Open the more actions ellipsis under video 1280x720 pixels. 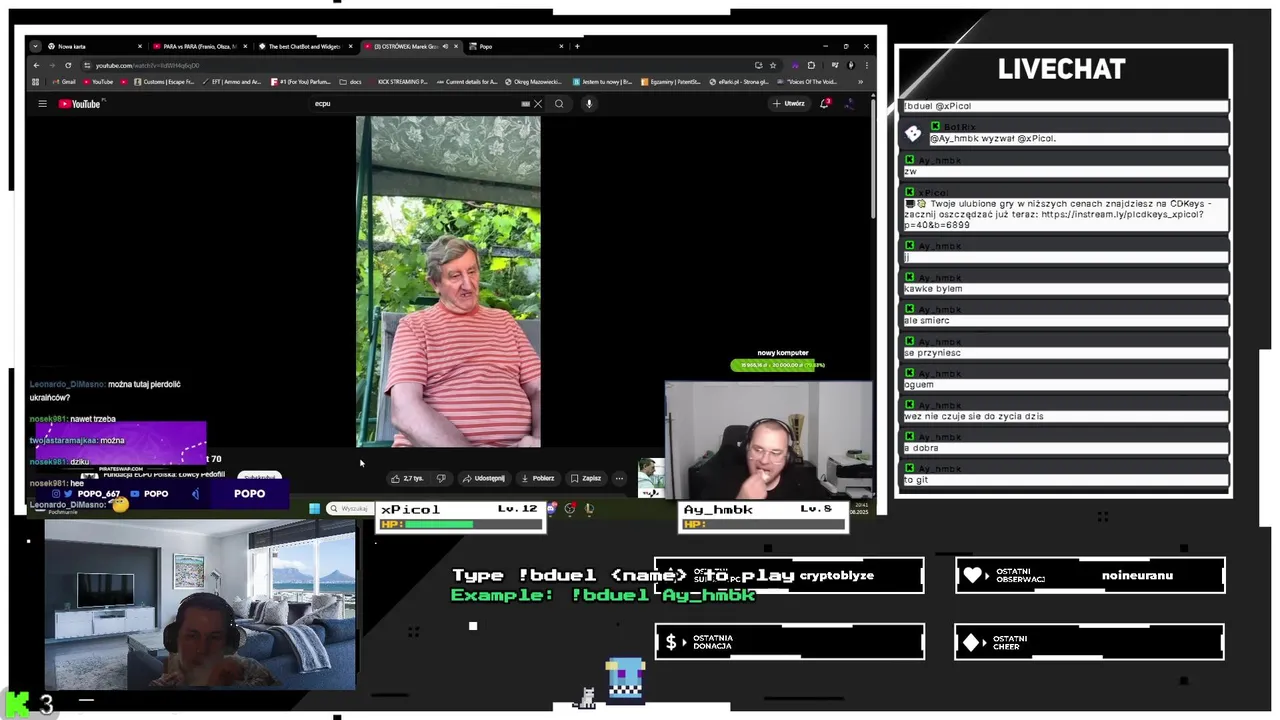619,478
